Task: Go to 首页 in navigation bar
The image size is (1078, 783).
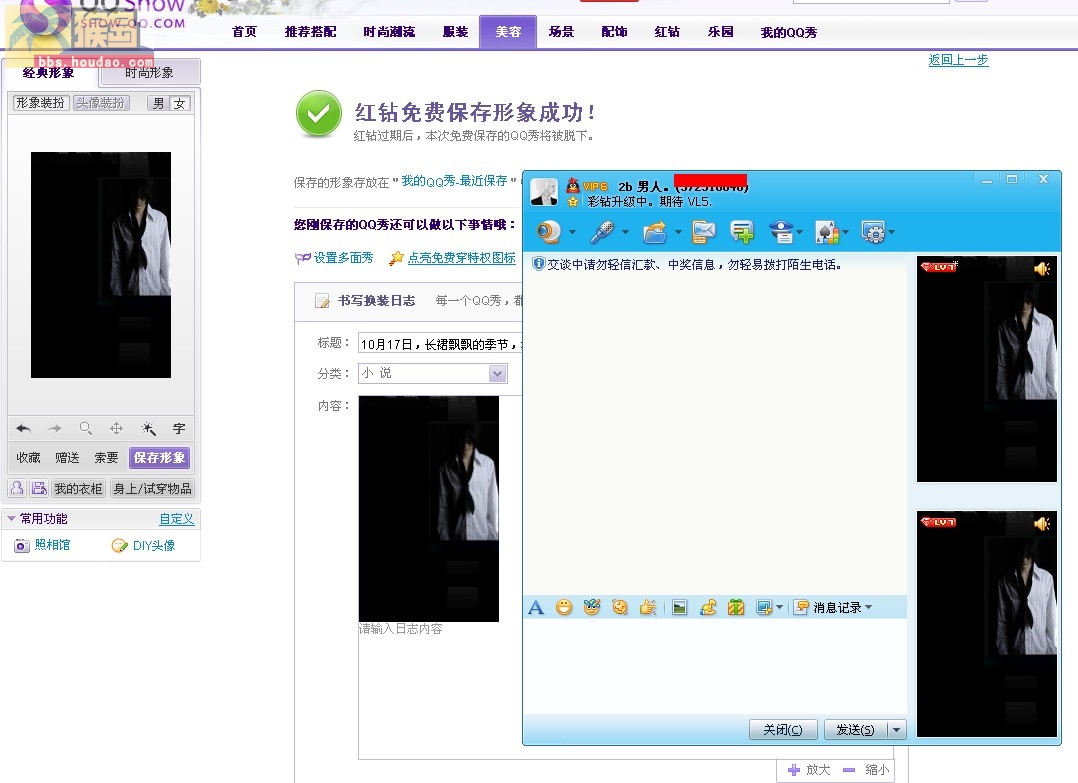Action: click(244, 32)
